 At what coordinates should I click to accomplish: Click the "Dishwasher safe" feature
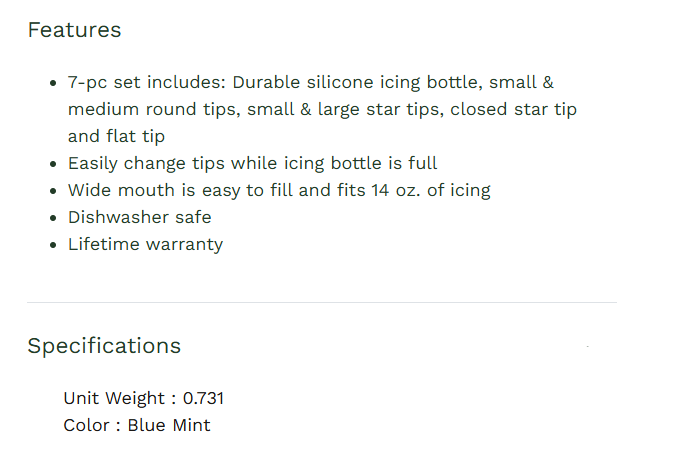coord(139,217)
